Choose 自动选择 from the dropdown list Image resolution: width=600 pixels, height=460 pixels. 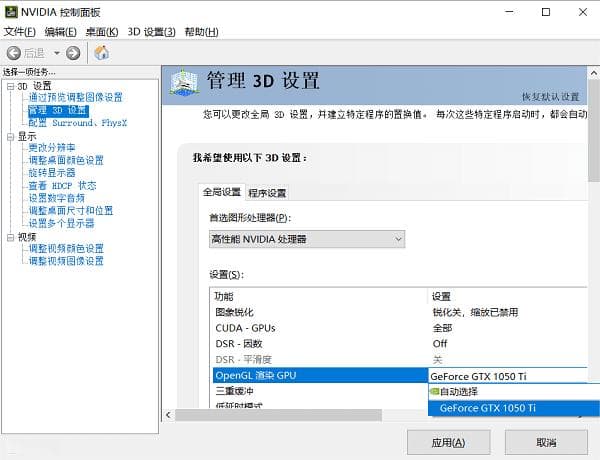(x=514, y=391)
